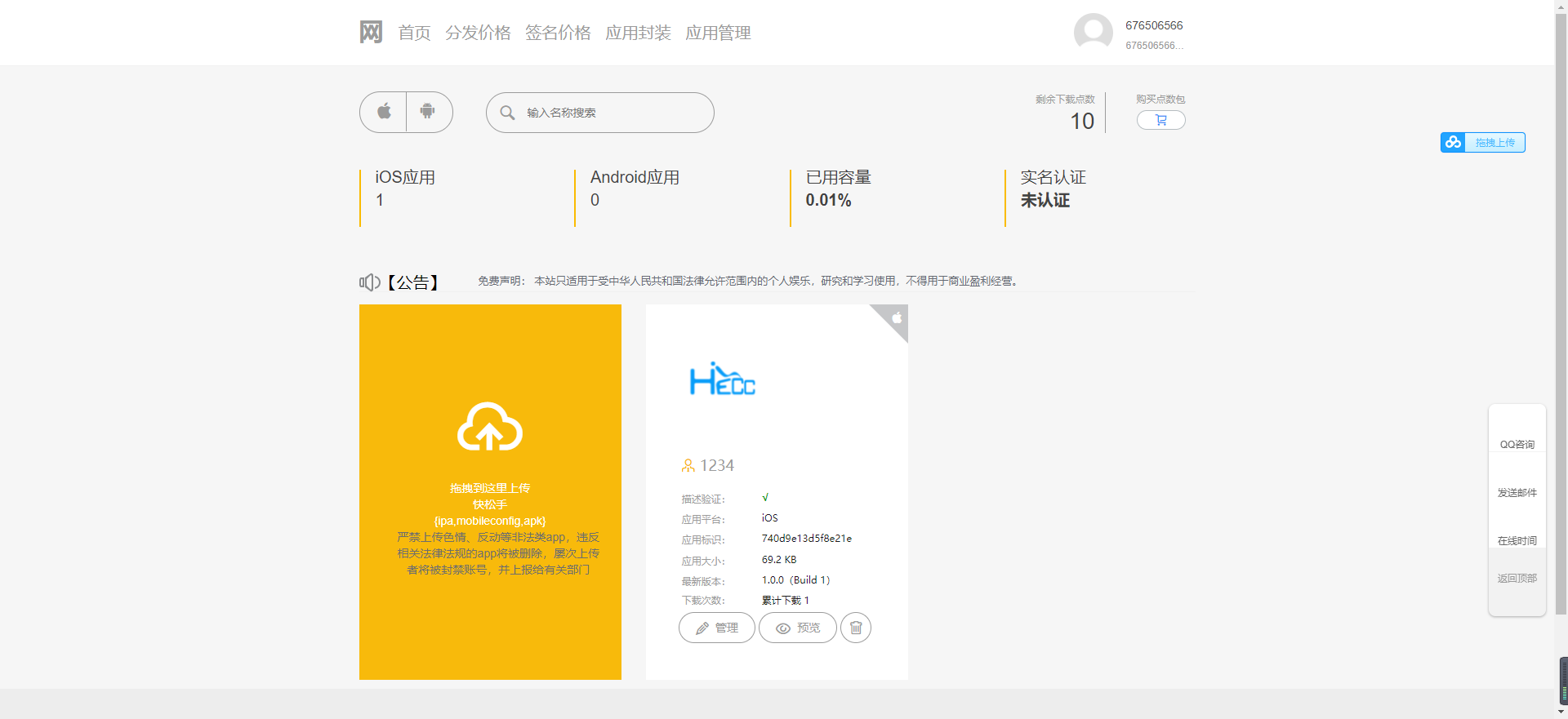Click the 预览 preview button with eye icon
This screenshot has height=719, width=1568.
click(x=797, y=628)
